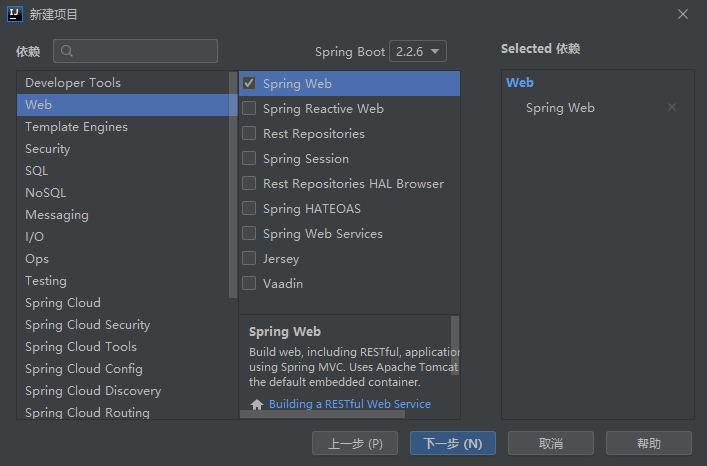Open the Building a RESTful Web Service link
707x466 pixels.
(350, 404)
